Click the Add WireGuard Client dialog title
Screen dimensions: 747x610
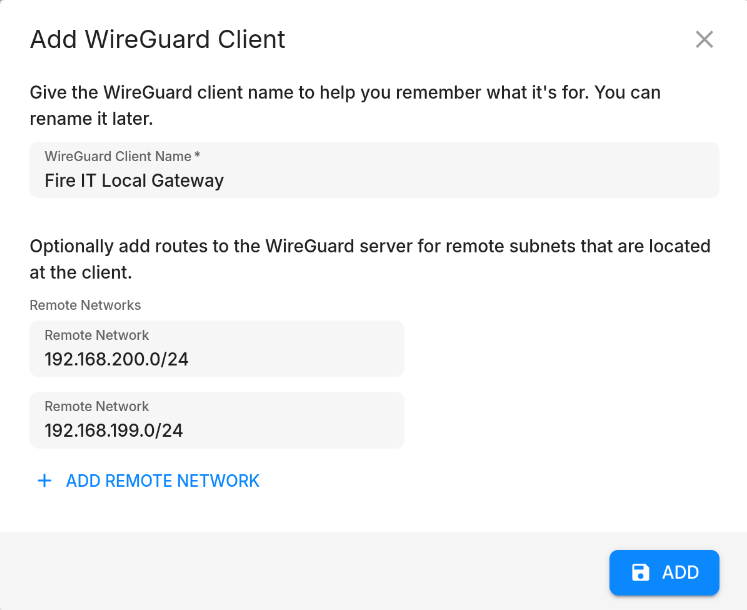point(158,39)
